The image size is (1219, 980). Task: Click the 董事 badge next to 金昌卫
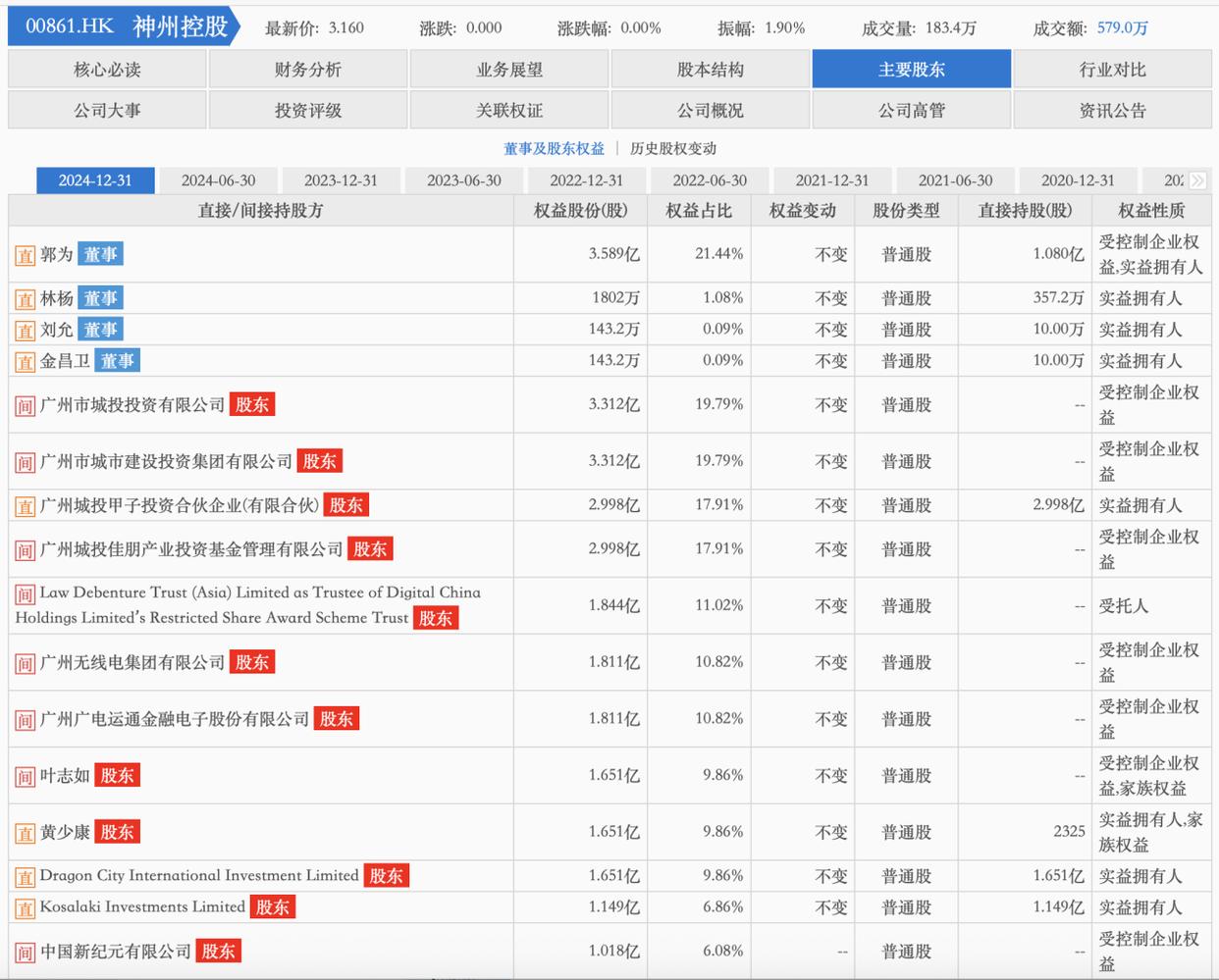pos(117,361)
